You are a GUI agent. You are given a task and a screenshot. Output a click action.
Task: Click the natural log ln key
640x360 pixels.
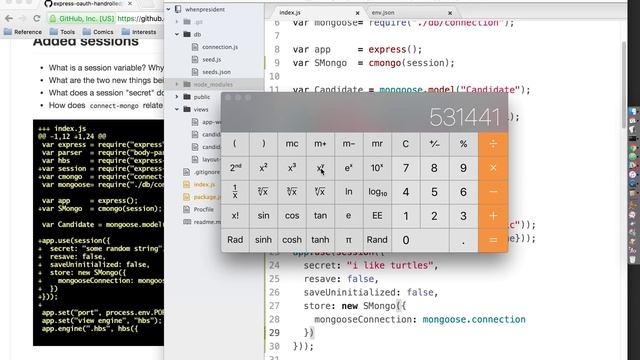coord(349,192)
